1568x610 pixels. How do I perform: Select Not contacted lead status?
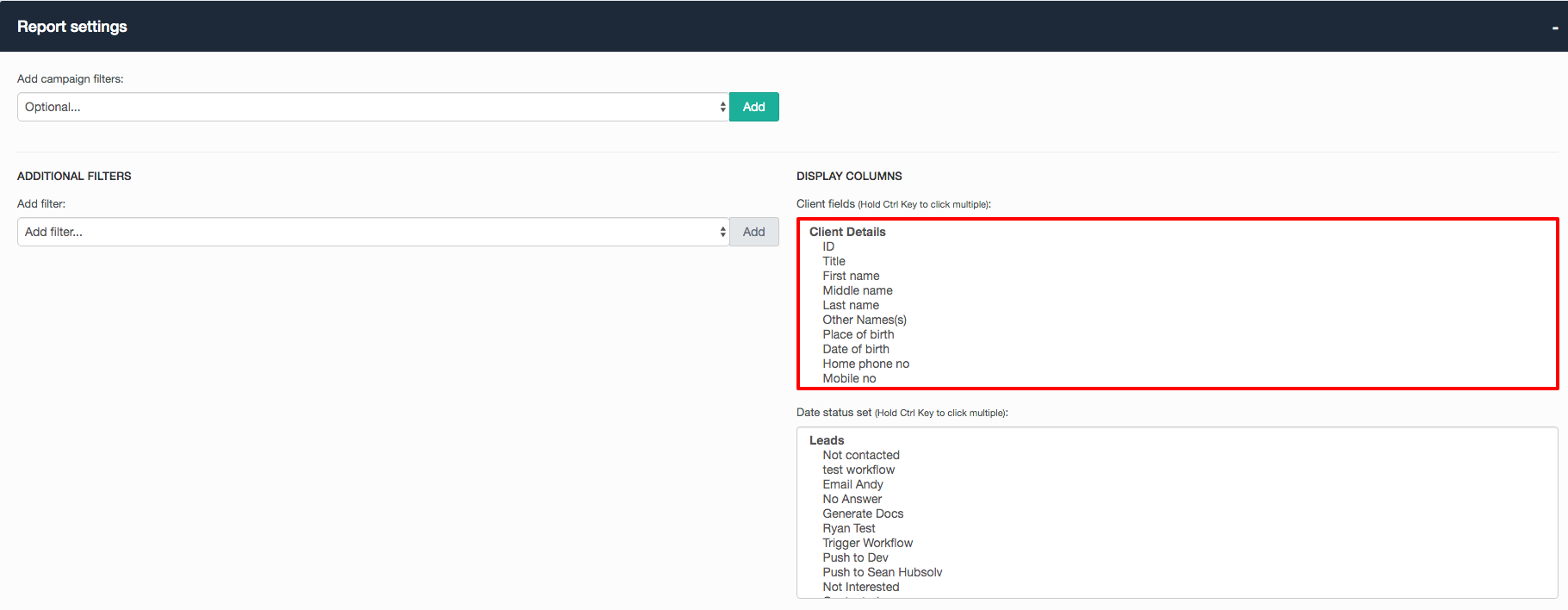click(x=860, y=455)
